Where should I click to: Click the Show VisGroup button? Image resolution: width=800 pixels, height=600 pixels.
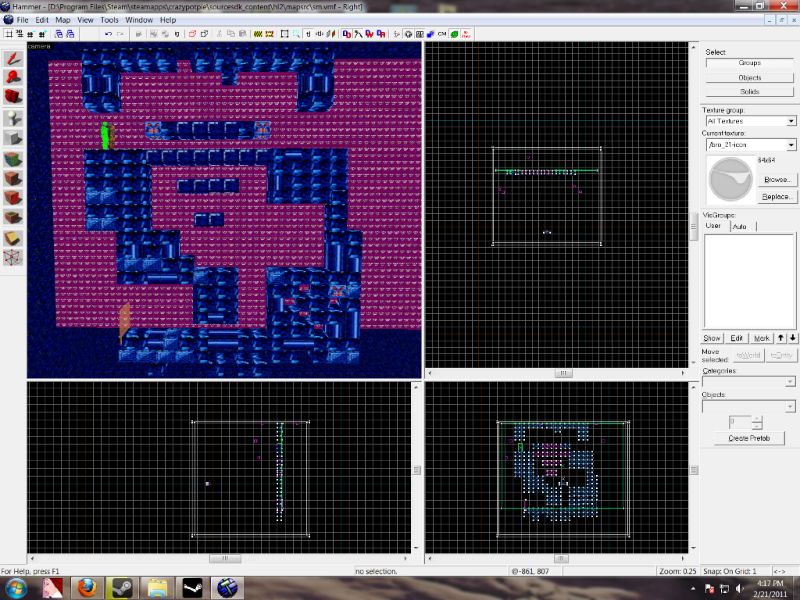click(x=712, y=338)
